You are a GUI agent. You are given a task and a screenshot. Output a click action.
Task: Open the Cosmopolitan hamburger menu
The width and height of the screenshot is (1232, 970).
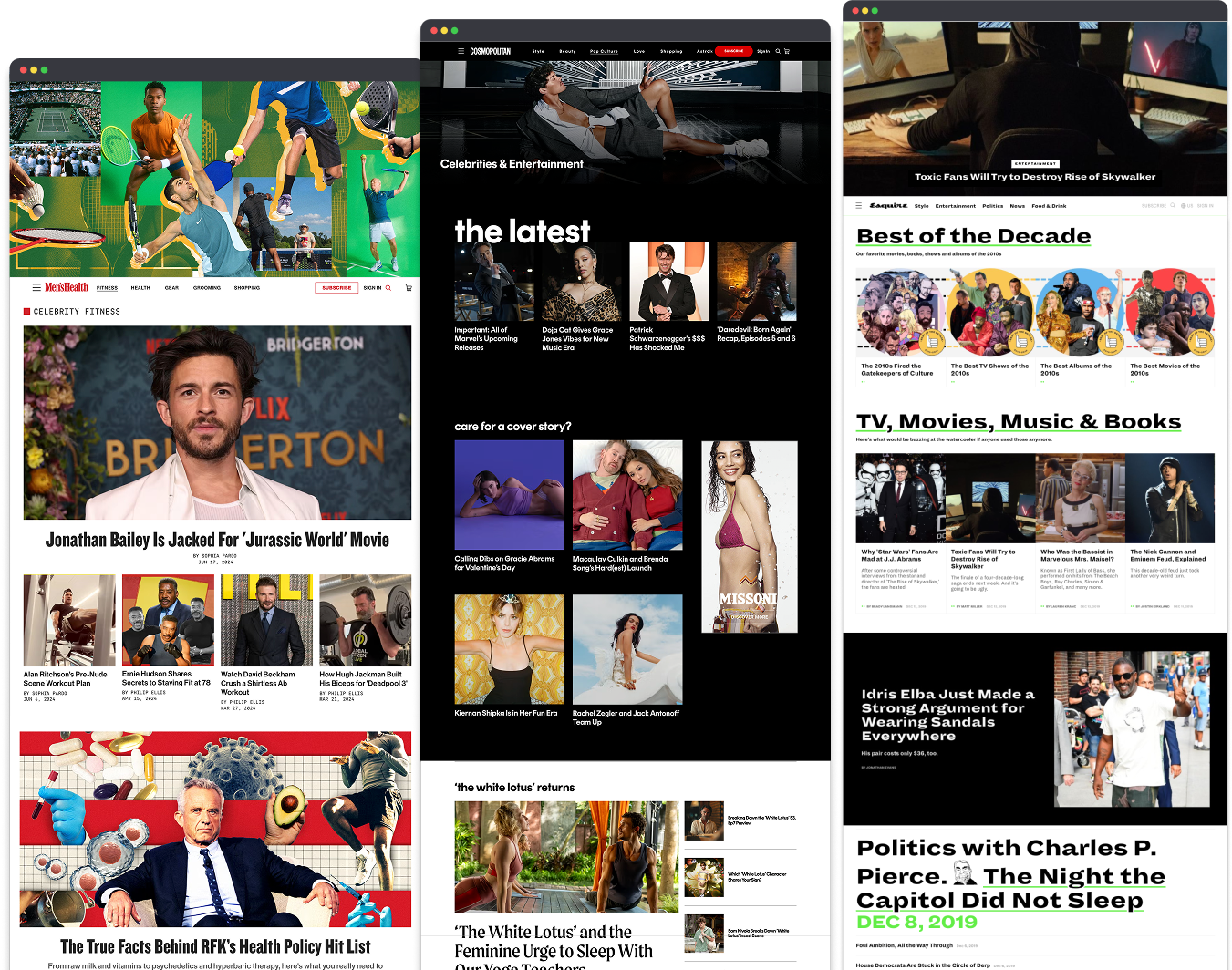(x=461, y=51)
